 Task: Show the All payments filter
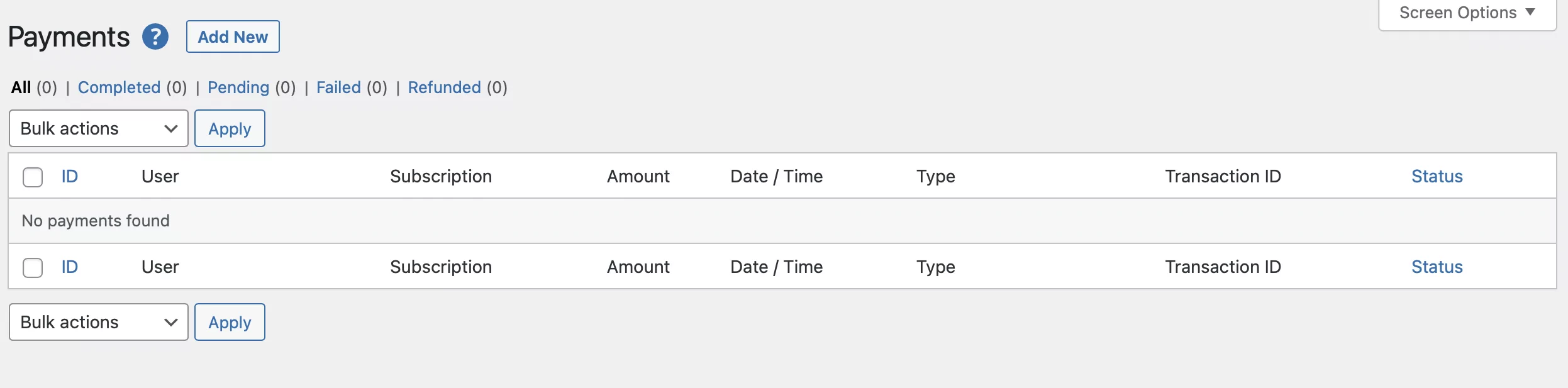[x=21, y=87]
